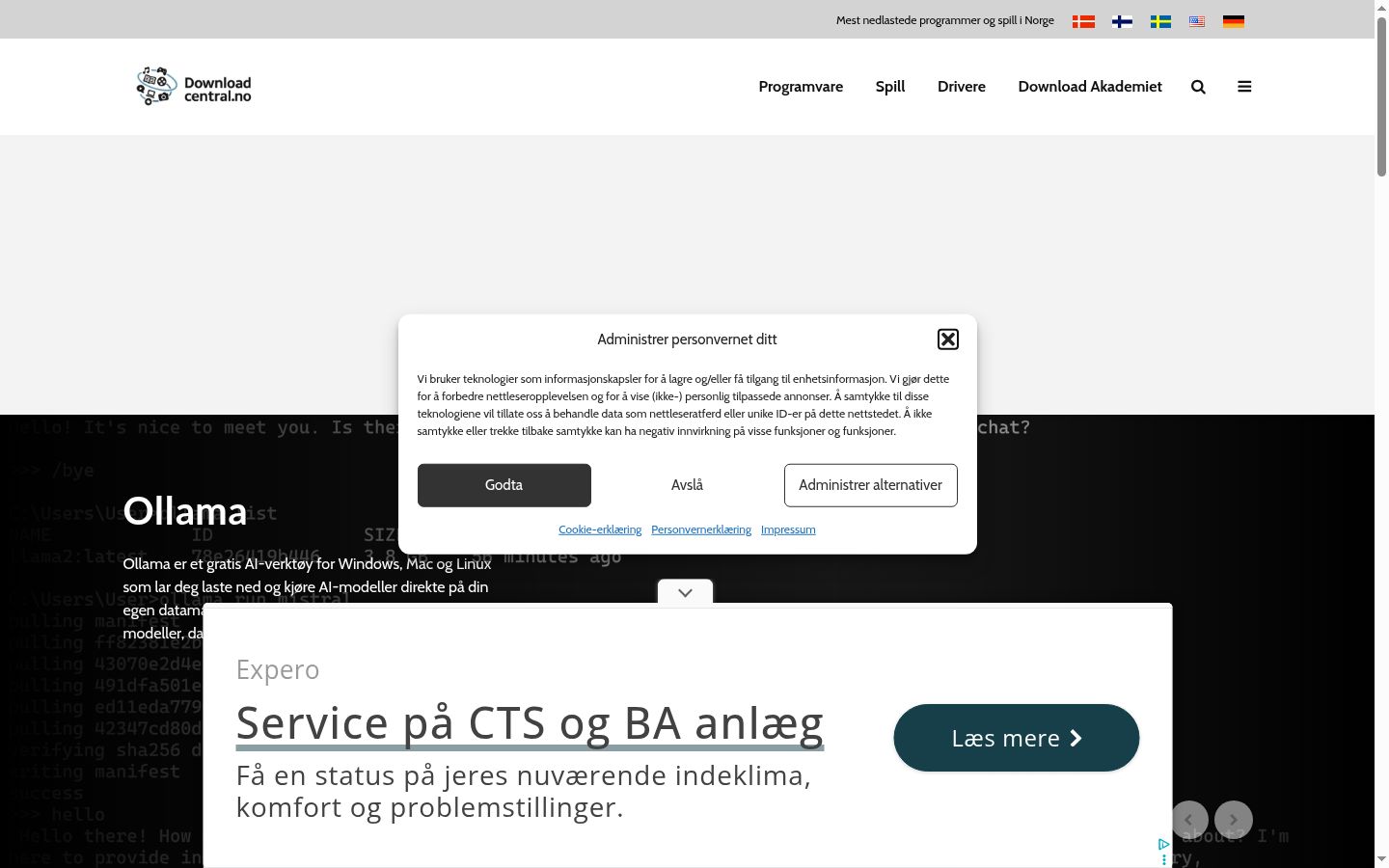Decline cookies with Avslå

687,485
